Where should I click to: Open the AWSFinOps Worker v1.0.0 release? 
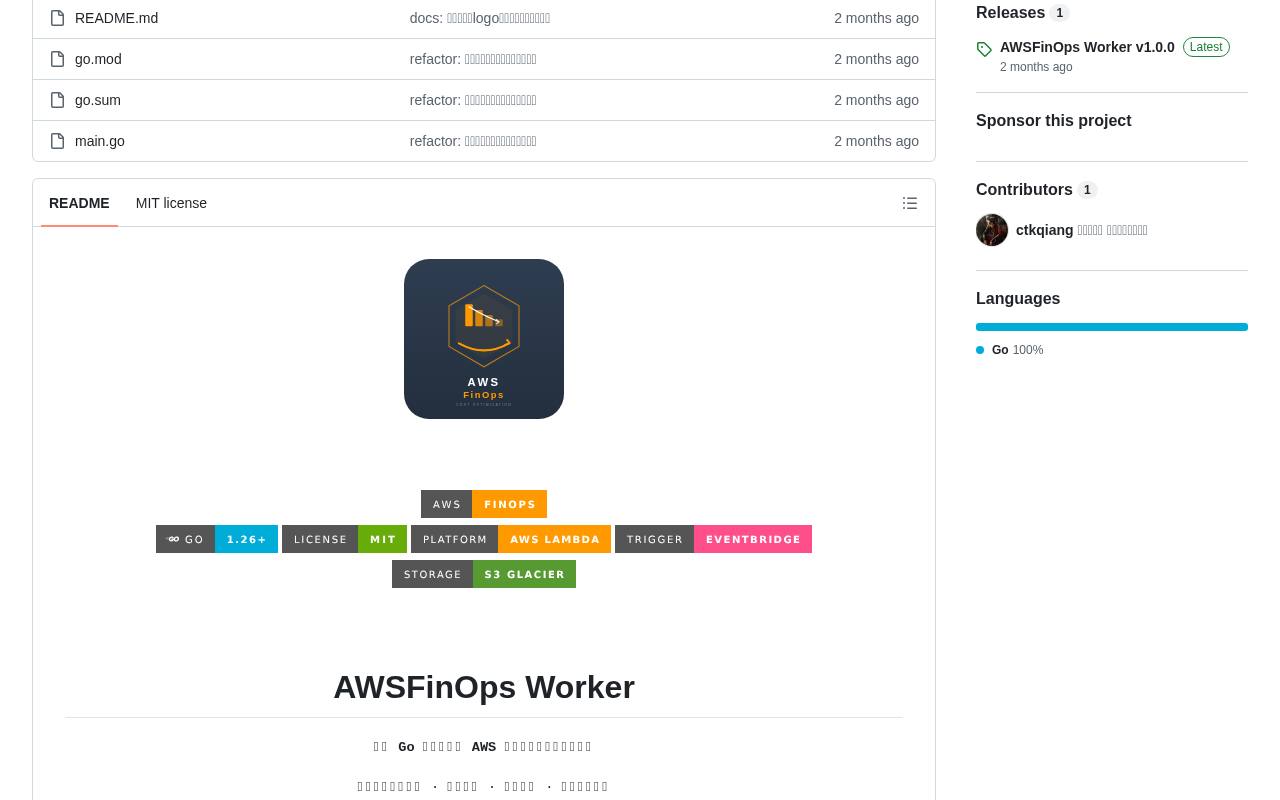point(1087,47)
